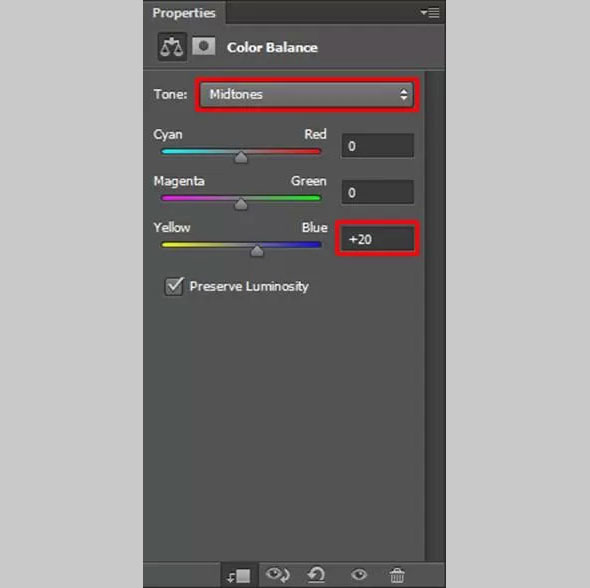Select the Properties panel tab
This screenshot has width=590, height=588.
(x=184, y=13)
